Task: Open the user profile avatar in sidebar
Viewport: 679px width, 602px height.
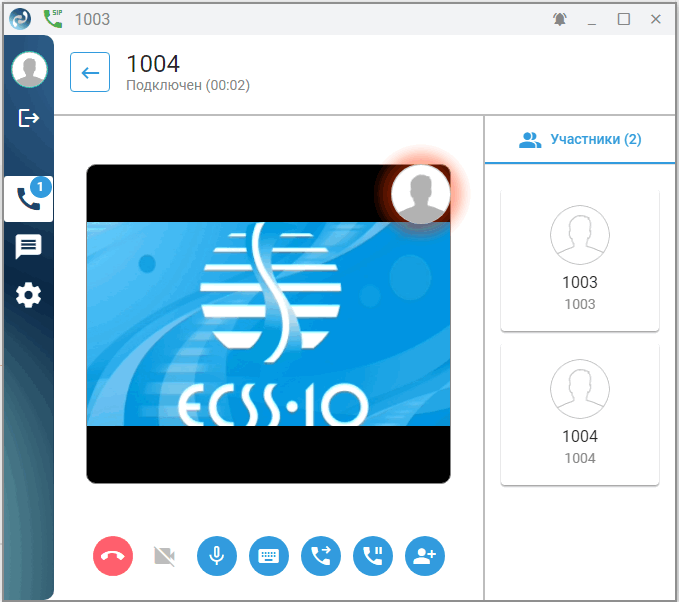Action: [x=29, y=69]
